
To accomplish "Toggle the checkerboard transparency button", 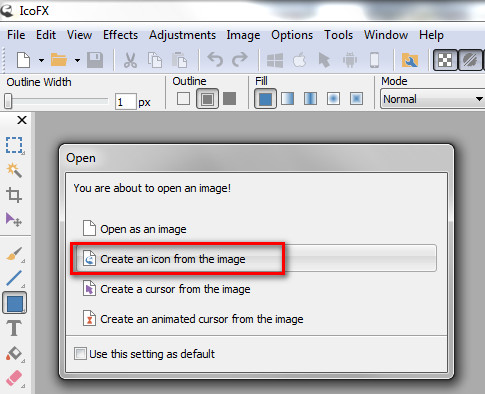I will click(x=445, y=60).
